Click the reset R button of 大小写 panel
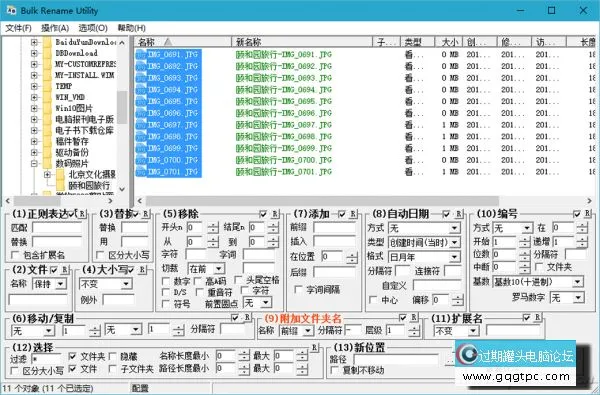The width and height of the screenshot is (600, 395). click(142, 269)
